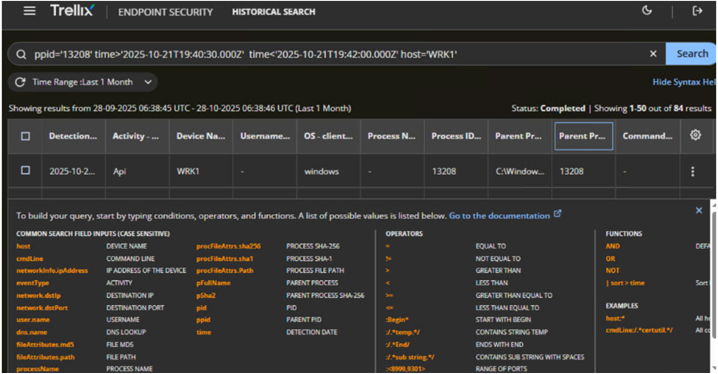The height and width of the screenshot is (374, 718).
Task: Click the Endpoint Security heading
Action: (165, 12)
